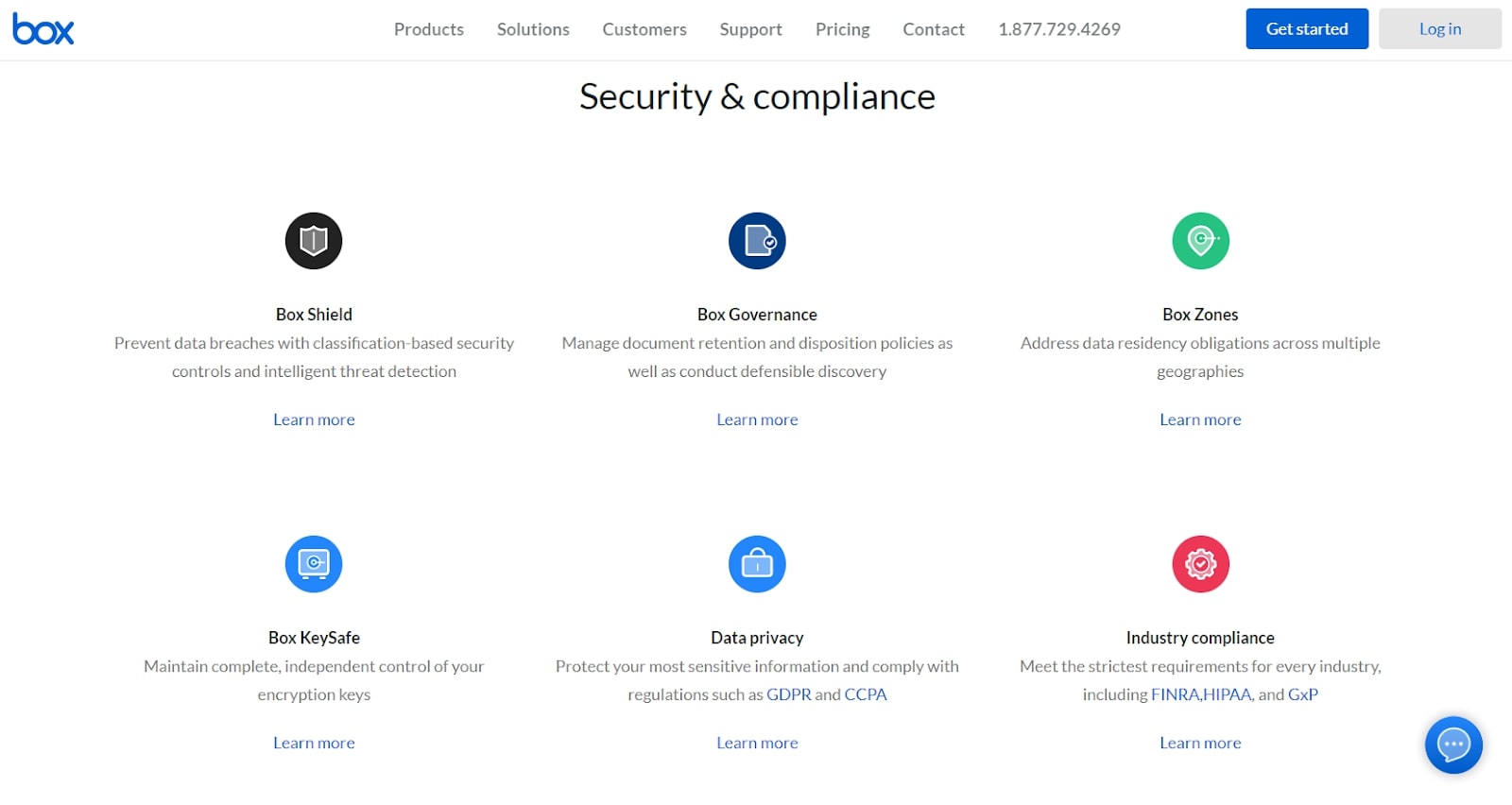Open the HIPAA link
Screen dimensions: 1512x805
pos(1228,694)
